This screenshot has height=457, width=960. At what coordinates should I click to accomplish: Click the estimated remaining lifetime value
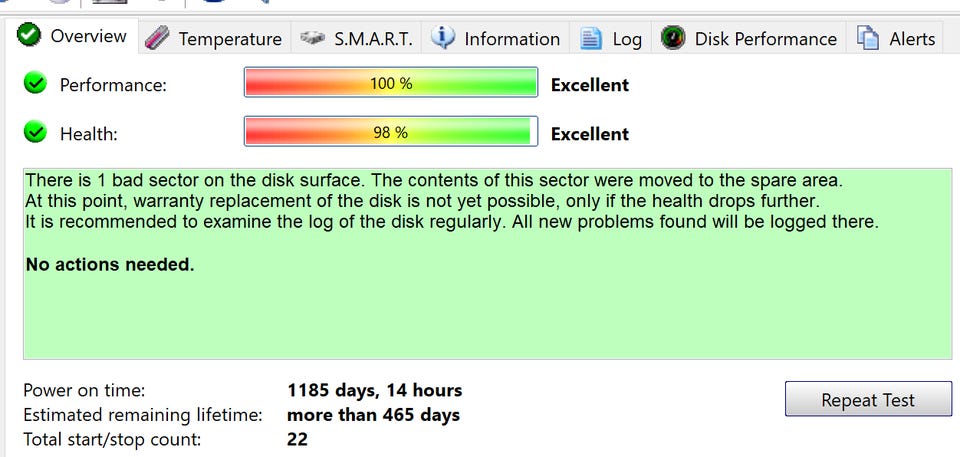click(373, 414)
